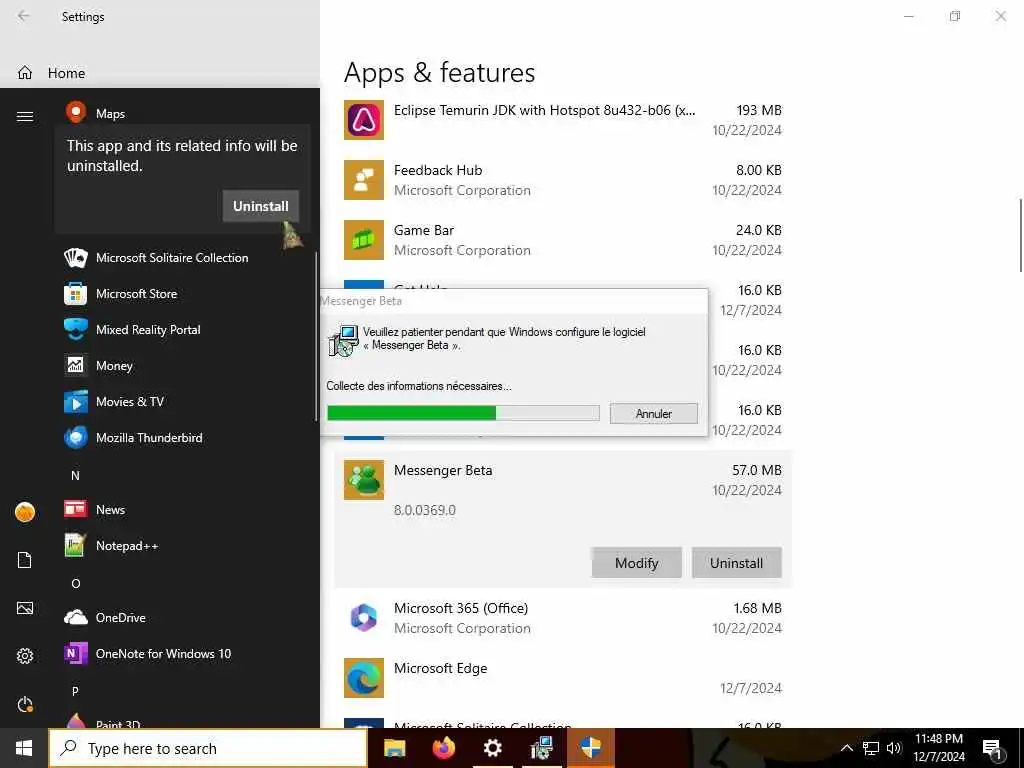Open the News app icon
1024x768 pixels.
pos(76,509)
